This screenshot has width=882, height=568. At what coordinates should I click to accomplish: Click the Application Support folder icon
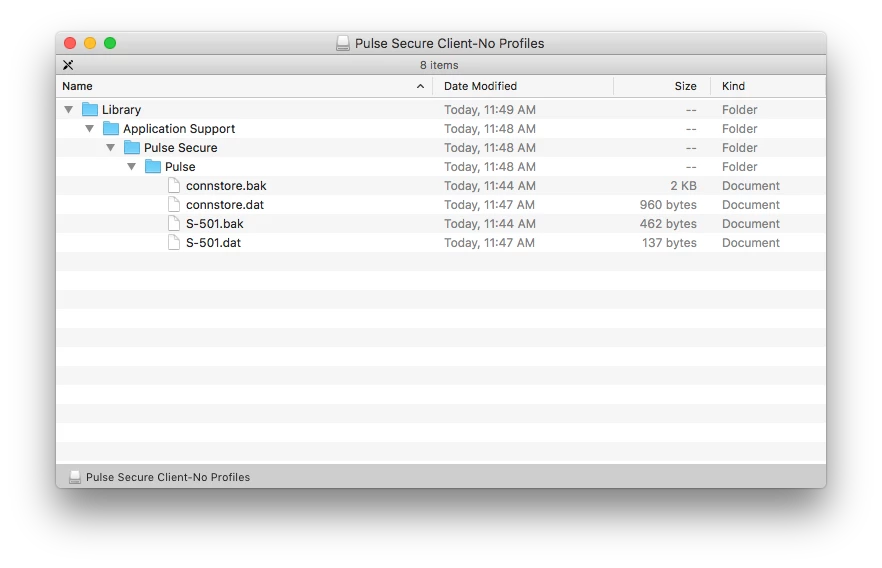tap(111, 128)
